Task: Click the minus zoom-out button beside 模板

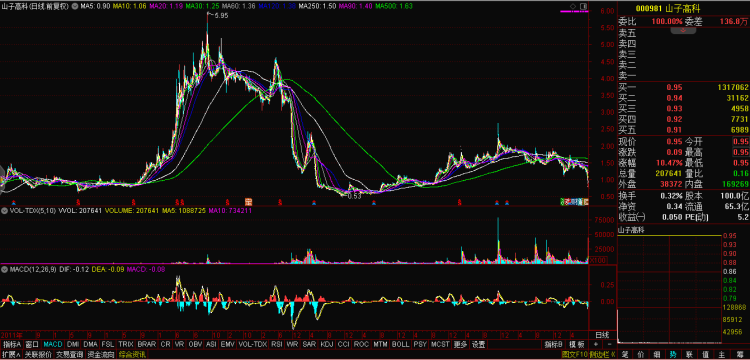Action: [609, 344]
